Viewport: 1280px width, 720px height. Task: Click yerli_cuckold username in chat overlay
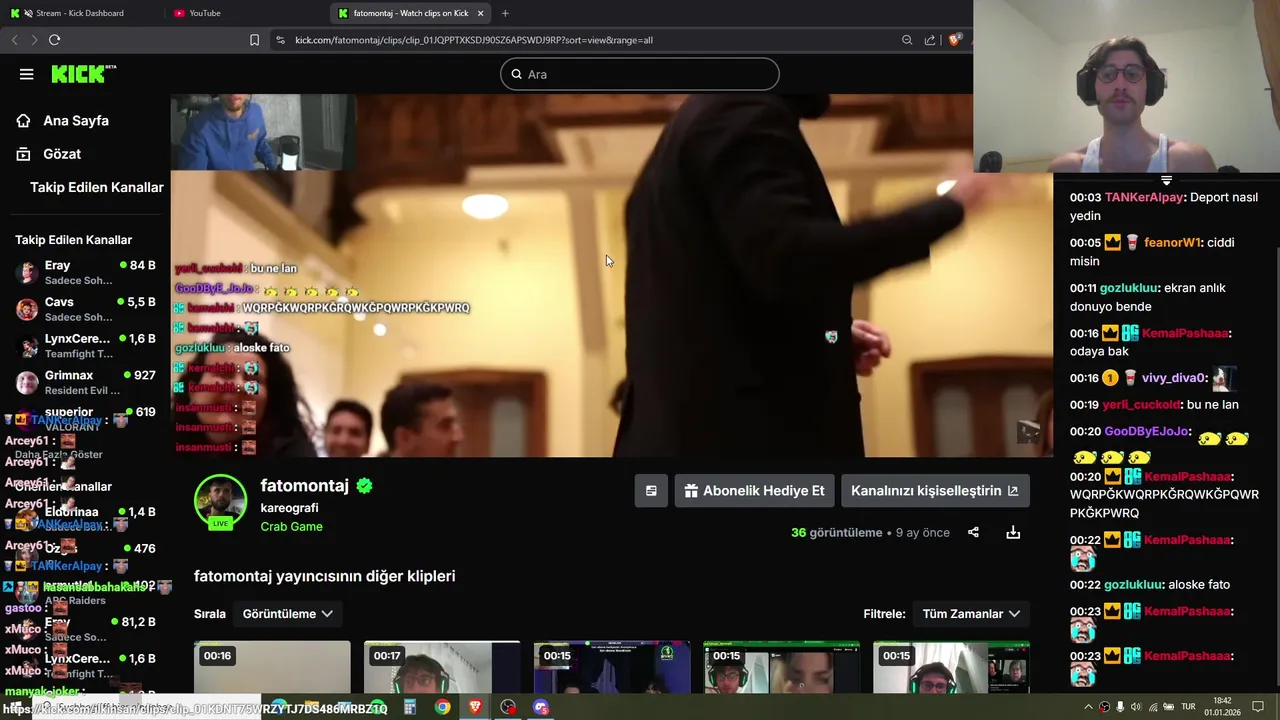coord(1141,405)
